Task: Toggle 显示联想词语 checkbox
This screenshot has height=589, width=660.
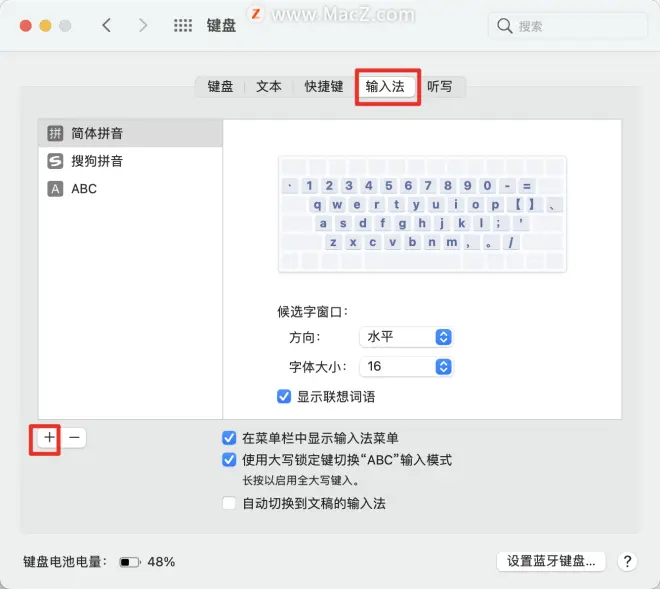Action: coord(284,397)
